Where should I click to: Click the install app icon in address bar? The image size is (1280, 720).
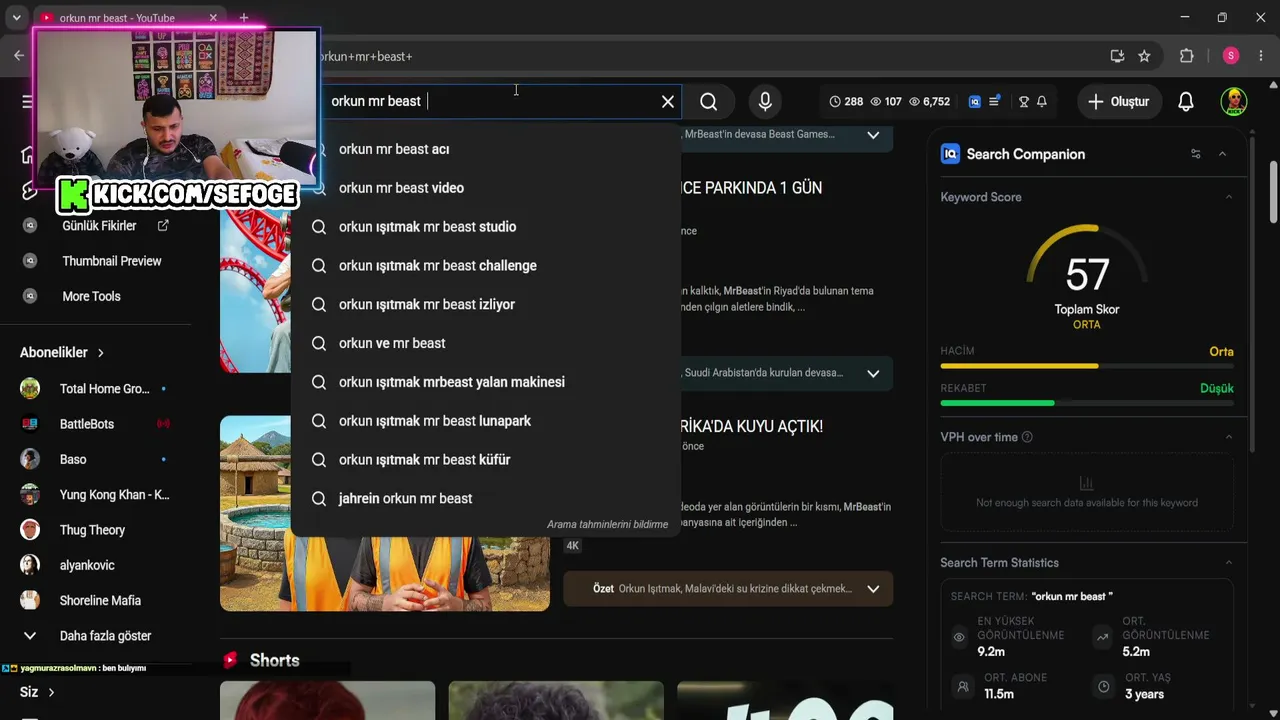(1117, 56)
